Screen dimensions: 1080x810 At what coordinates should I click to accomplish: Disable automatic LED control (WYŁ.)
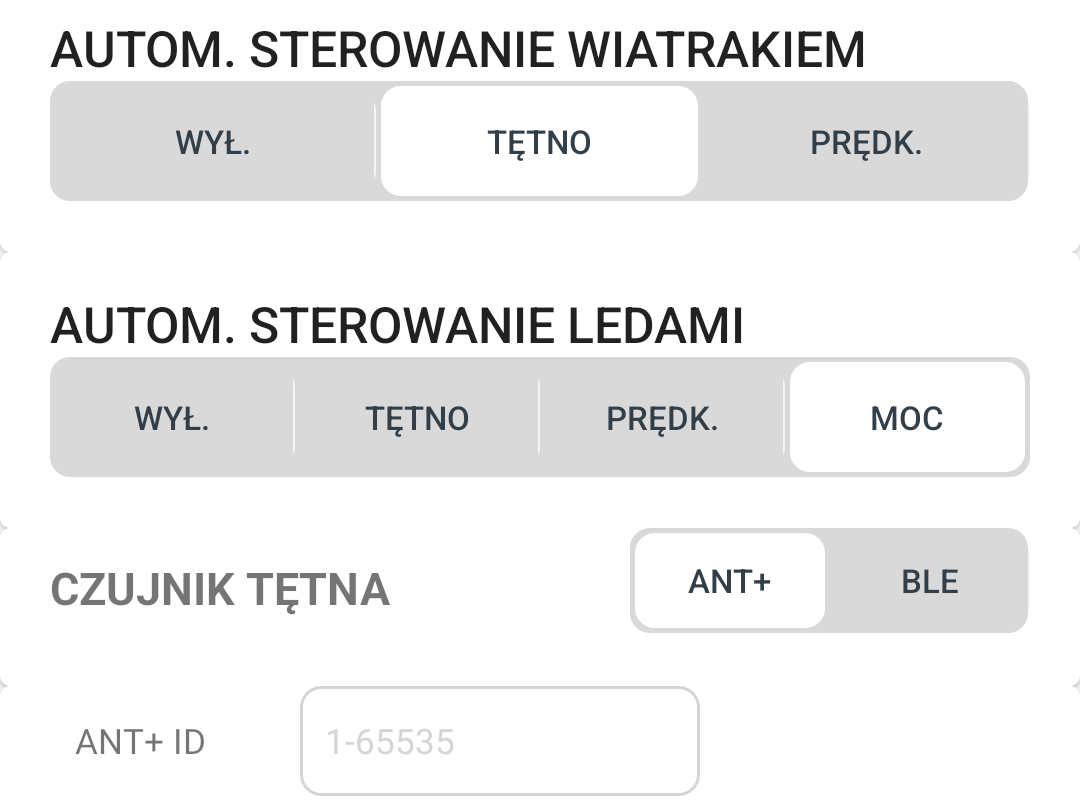[172, 418]
